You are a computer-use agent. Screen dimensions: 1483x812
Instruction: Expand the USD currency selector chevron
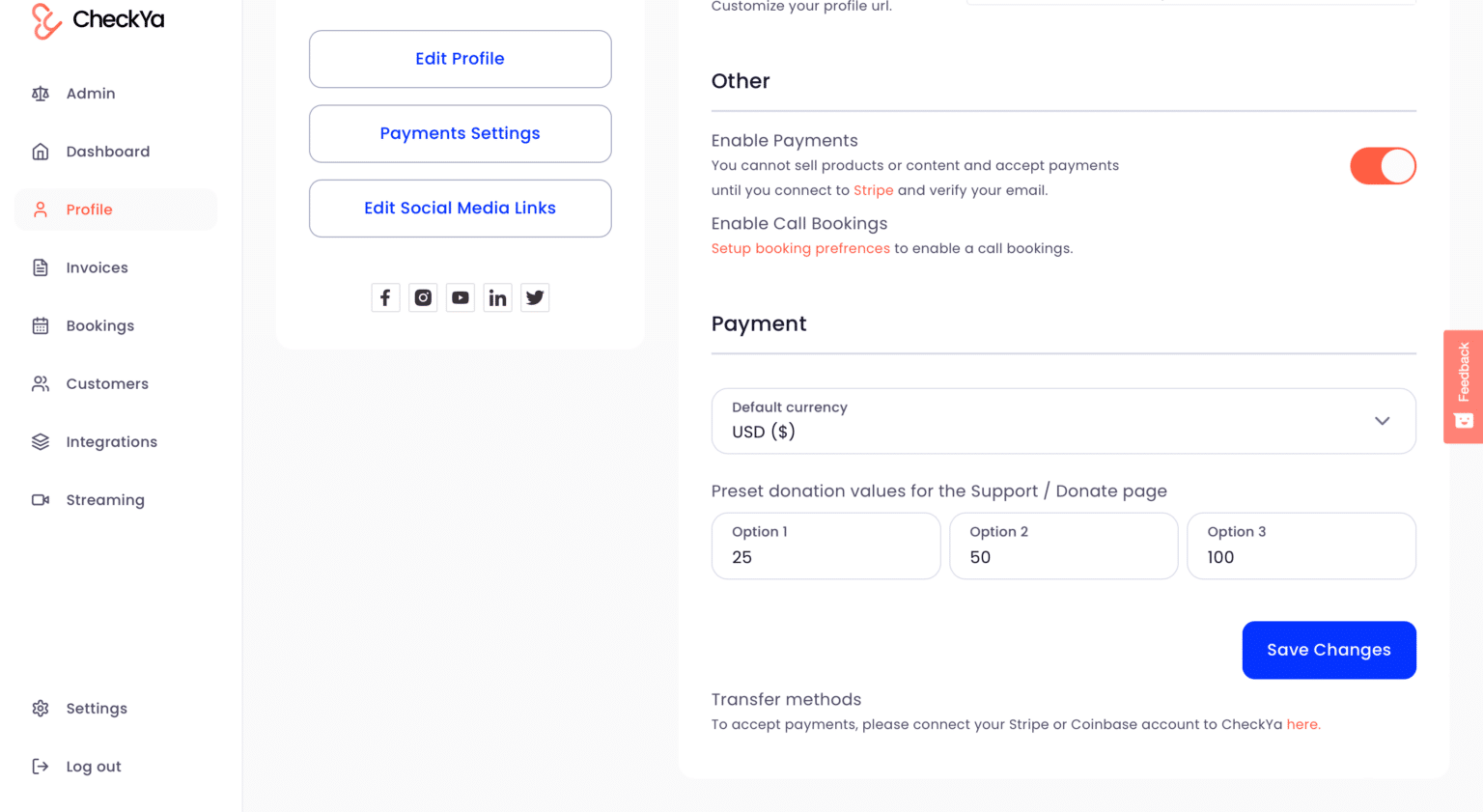(x=1382, y=421)
